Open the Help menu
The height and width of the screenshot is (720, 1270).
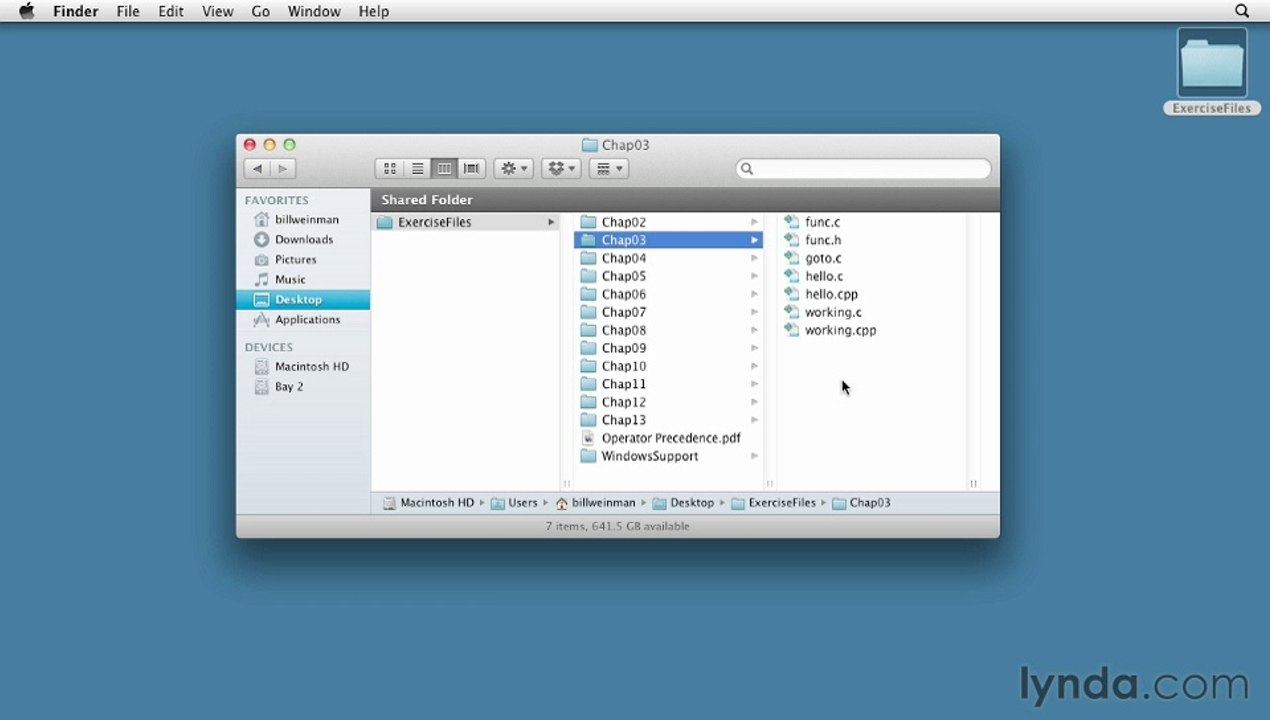click(374, 11)
